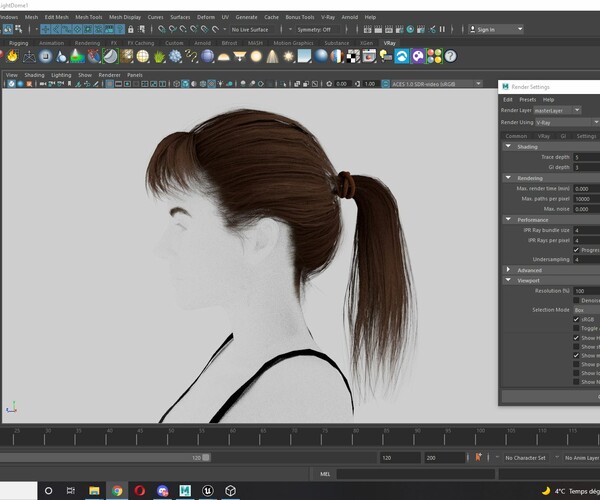The height and width of the screenshot is (500, 600).
Task: Click the V-Ray sphere light icon
Action: pos(256,57)
